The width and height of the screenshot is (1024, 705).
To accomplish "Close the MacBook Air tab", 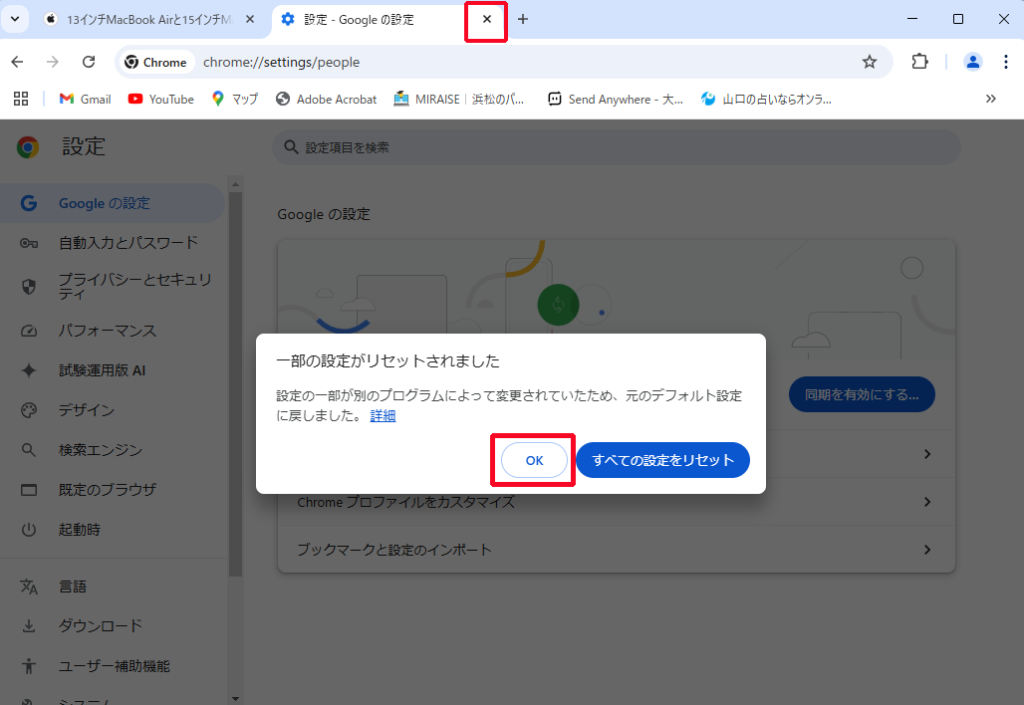I will (249, 20).
